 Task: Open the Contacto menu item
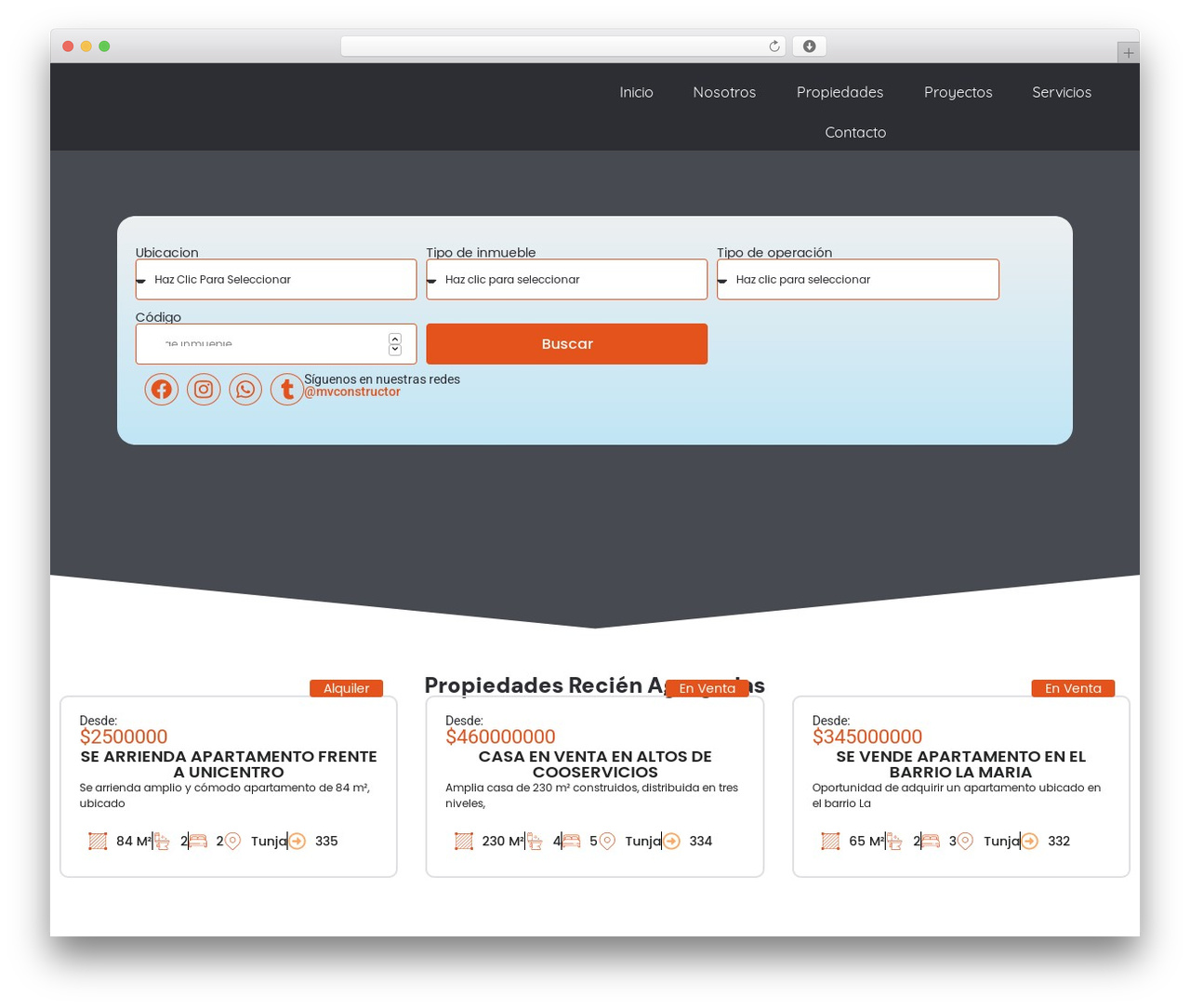pos(855,132)
